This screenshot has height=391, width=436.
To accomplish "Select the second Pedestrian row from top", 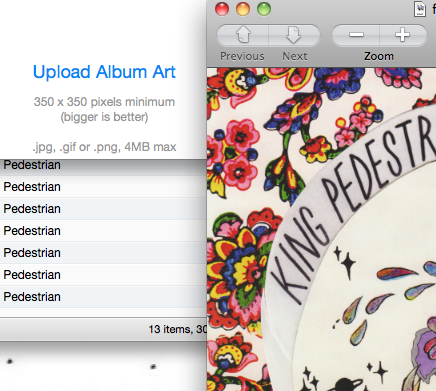I will 103,187.
